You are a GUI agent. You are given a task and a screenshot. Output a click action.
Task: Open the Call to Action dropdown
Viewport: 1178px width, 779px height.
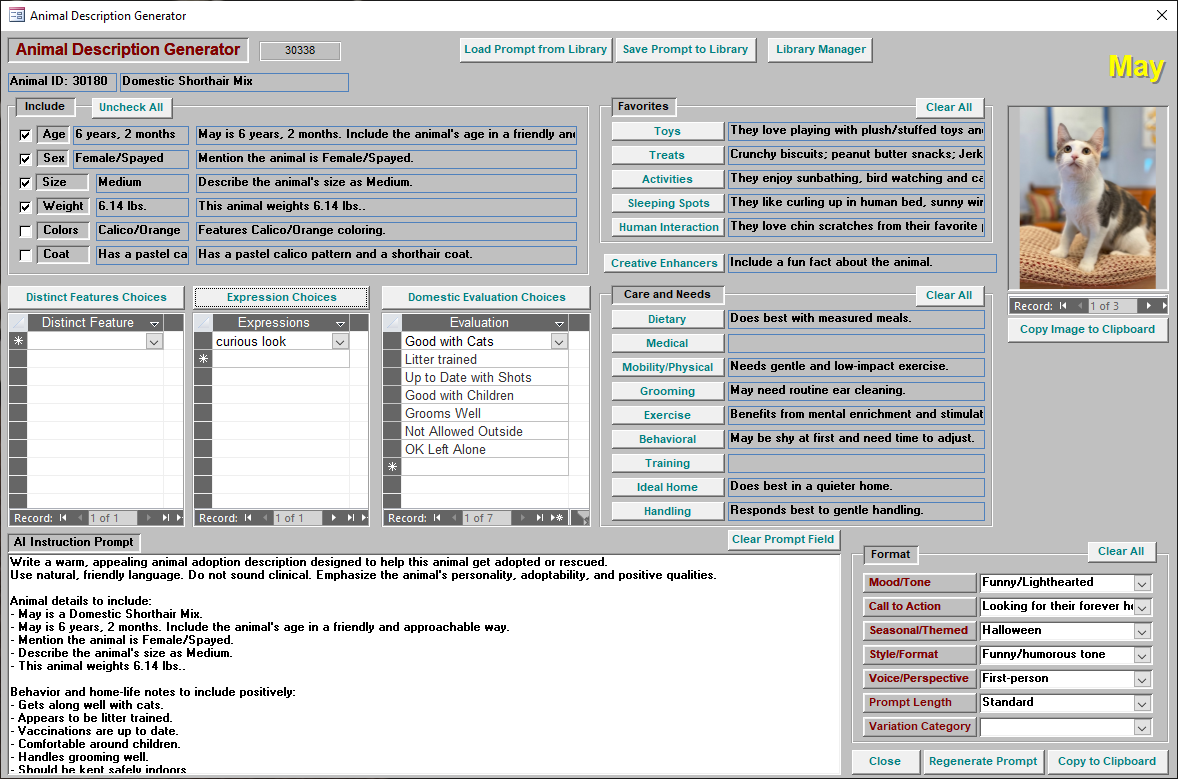[x=1142, y=607]
